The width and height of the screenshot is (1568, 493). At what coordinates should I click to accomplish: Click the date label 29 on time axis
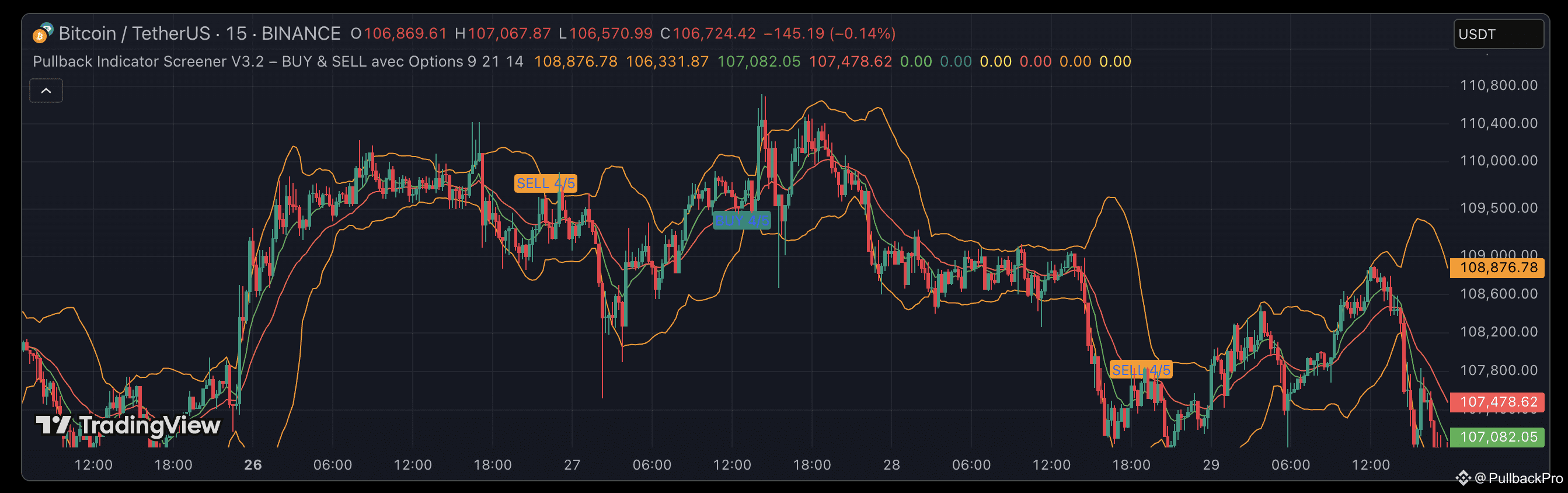tap(1211, 465)
